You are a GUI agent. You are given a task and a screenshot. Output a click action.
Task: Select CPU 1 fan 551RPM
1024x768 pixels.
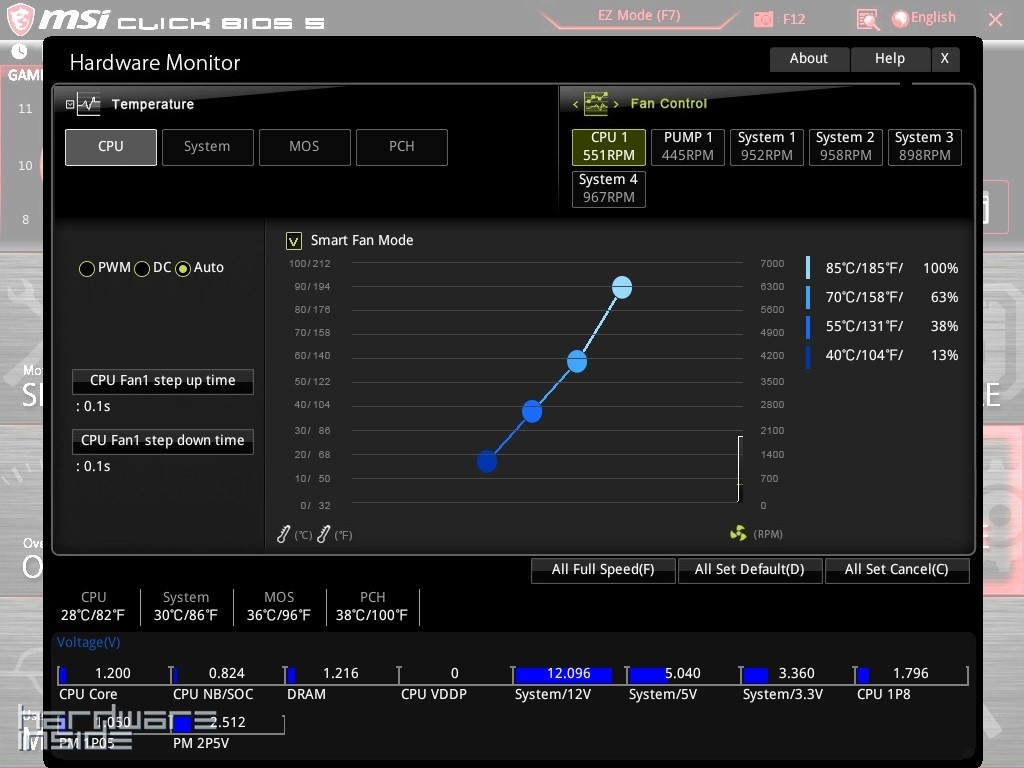[609, 147]
